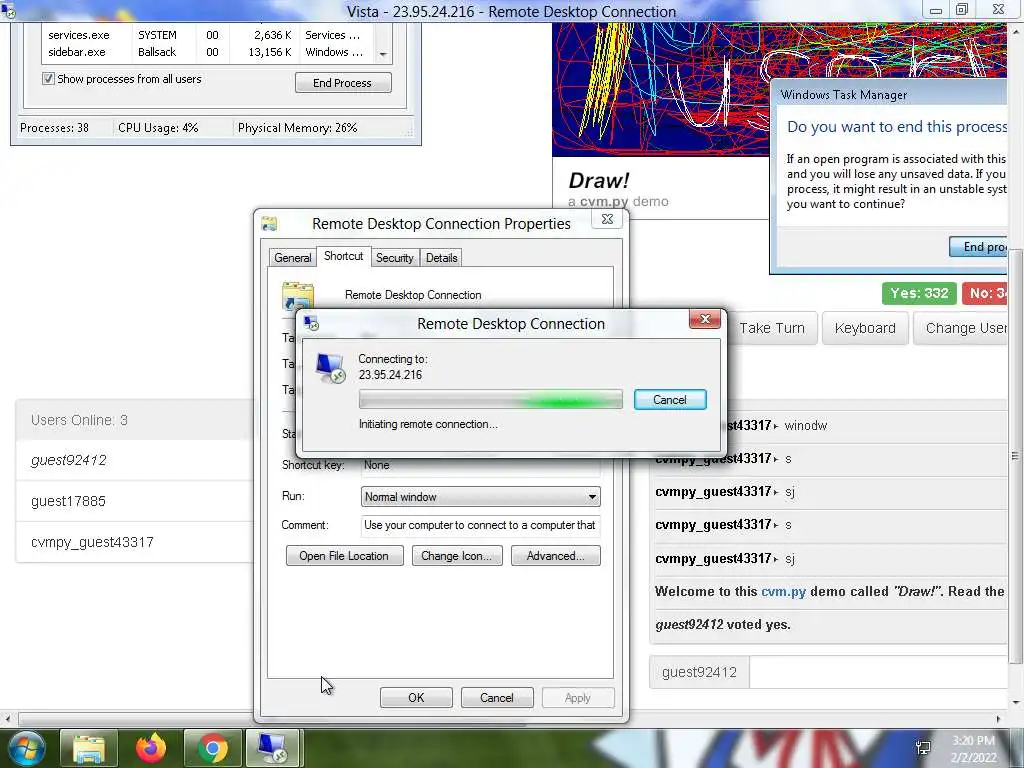Close the Remote Desktop Connection connecting dialog
The image size is (1024, 768).
[705, 319]
